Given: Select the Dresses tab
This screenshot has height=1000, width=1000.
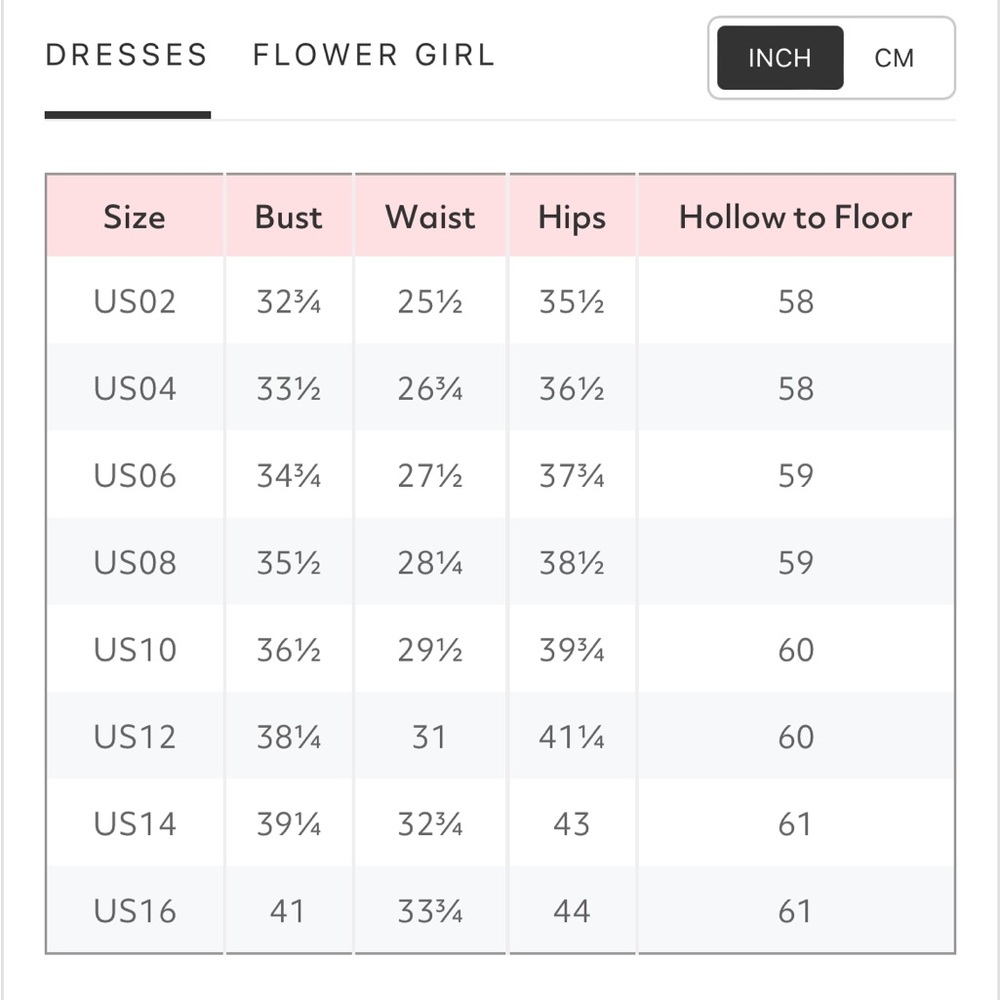Looking at the screenshot, I should (127, 55).
